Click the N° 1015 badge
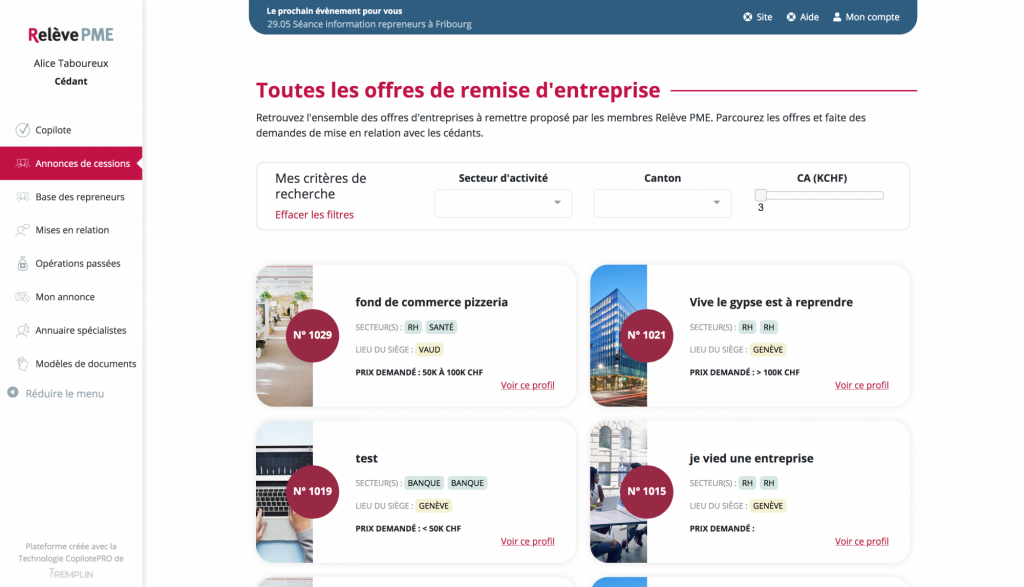Image resolution: width=1024 pixels, height=587 pixels. point(647,491)
